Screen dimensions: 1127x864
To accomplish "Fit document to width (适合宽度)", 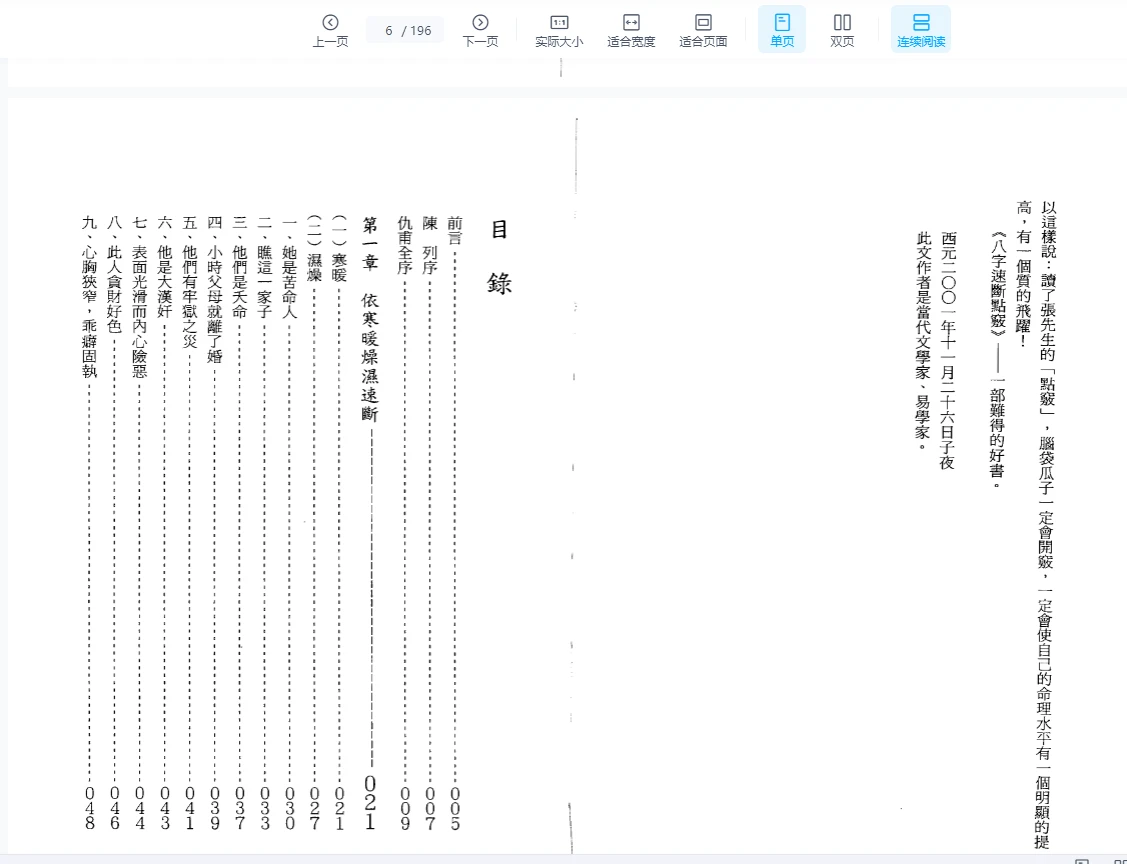I will point(631,30).
